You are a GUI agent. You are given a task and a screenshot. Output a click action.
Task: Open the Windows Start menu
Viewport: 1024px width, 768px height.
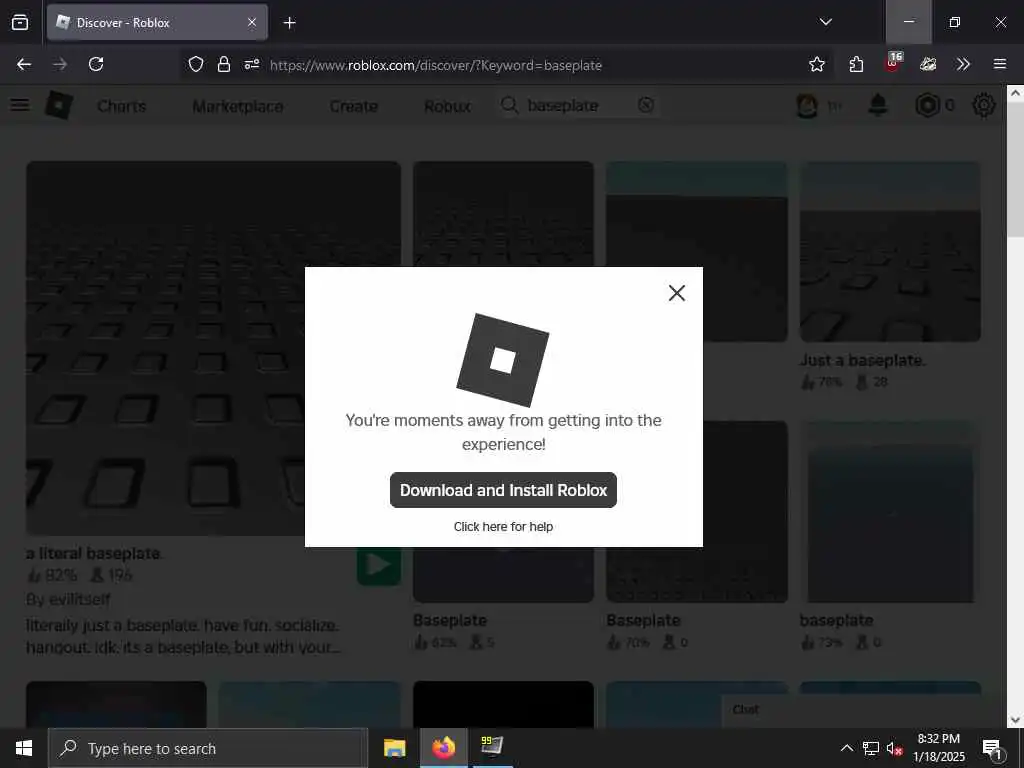coord(24,748)
